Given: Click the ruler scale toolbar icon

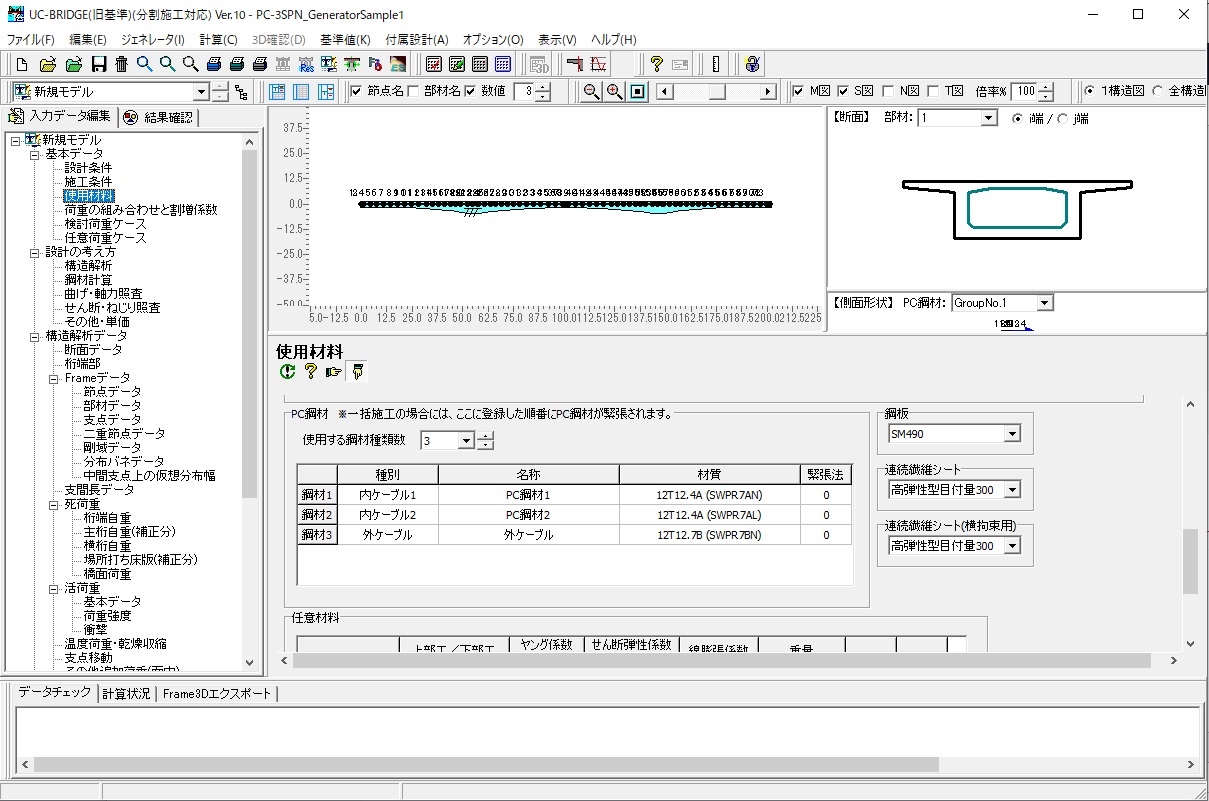Looking at the screenshot, I should point(716,65).
